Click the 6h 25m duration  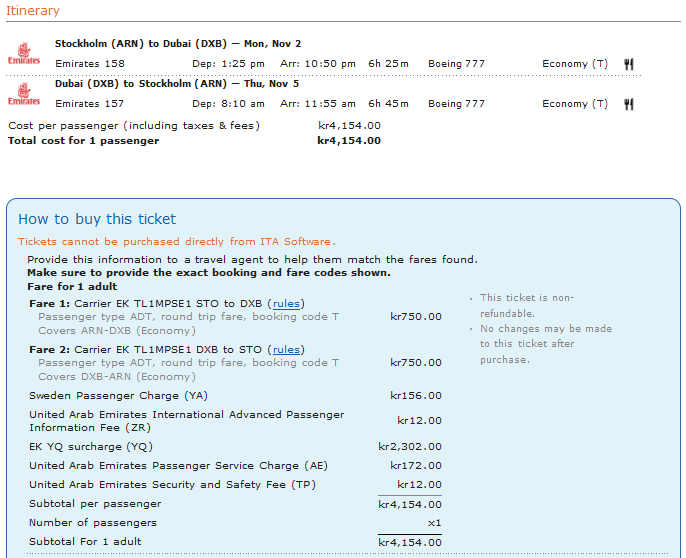click(388, 64)
